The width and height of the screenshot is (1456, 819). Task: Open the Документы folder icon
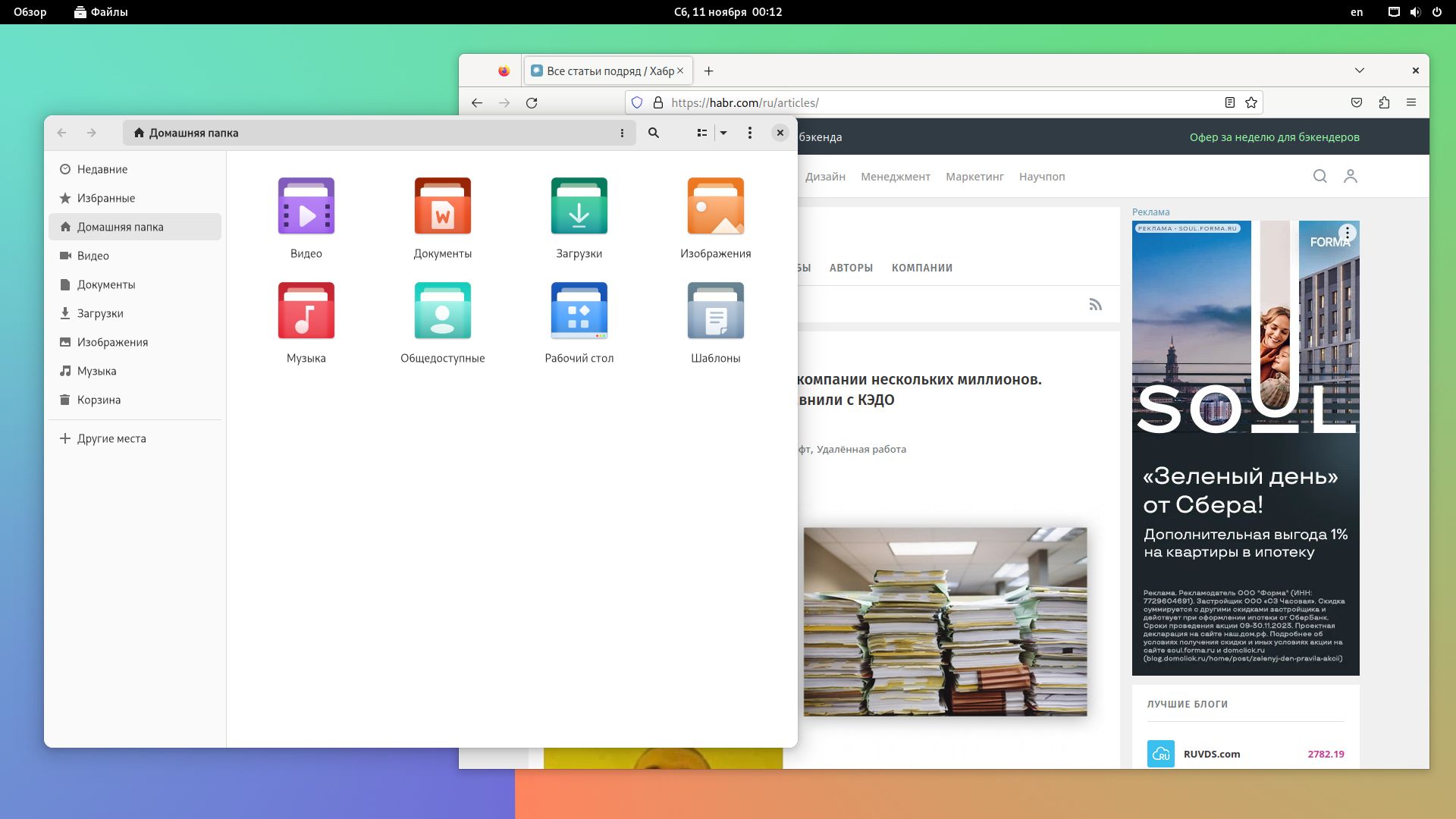coord(443,206)
